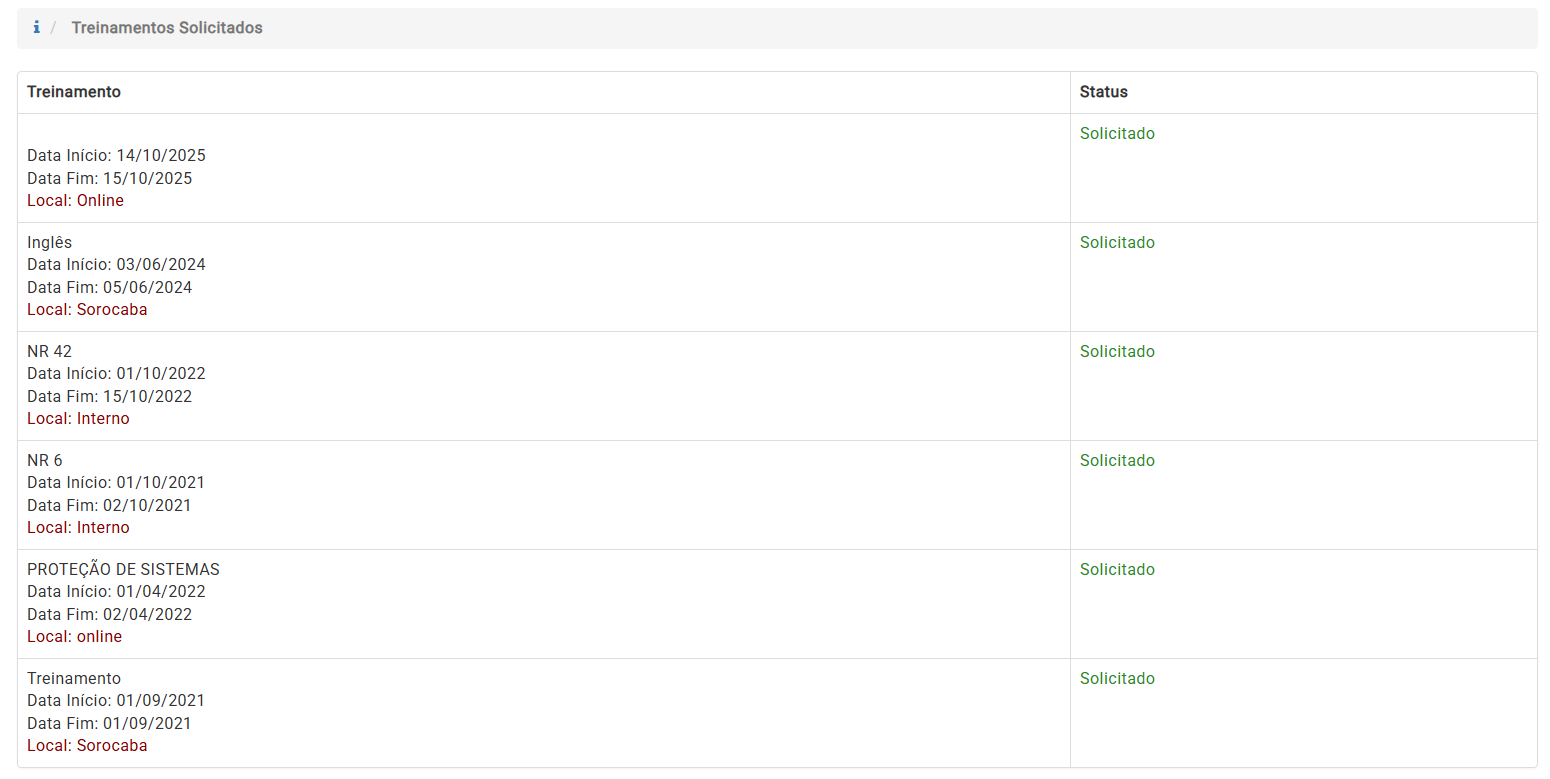
Task: Select the Treinamentos Solicitados breadcrumb title
Action: [x=167, y=28]
